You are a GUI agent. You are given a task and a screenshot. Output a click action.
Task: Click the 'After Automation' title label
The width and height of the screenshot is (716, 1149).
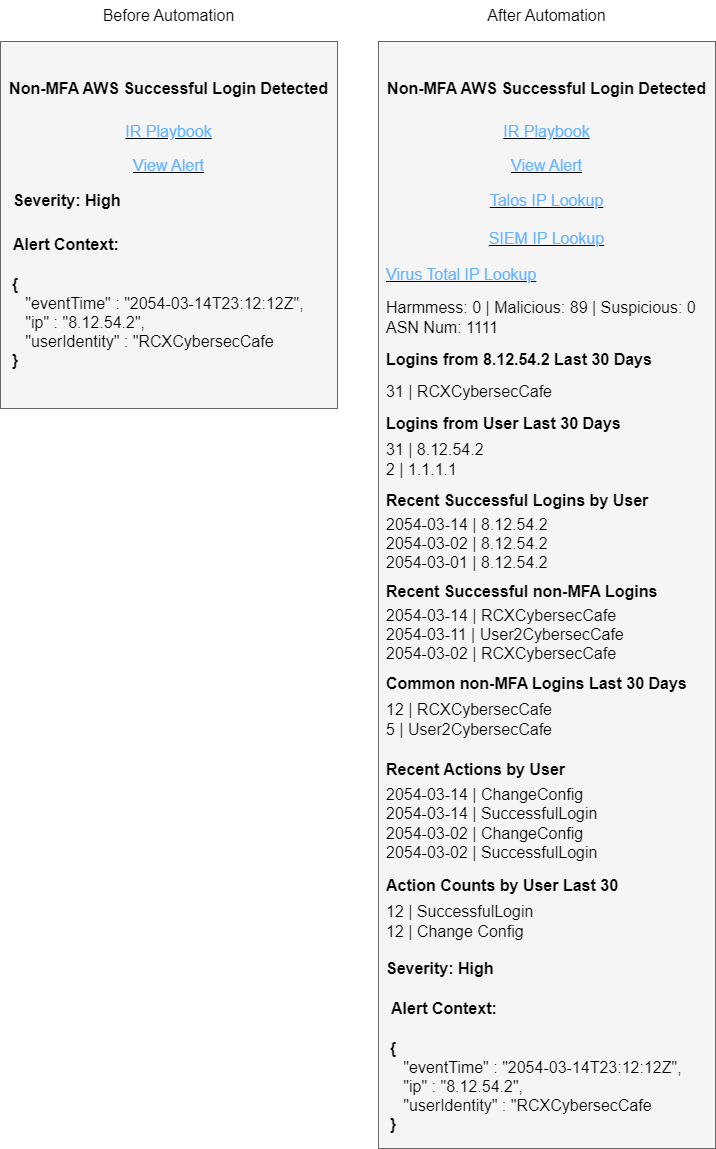[546, 15]
